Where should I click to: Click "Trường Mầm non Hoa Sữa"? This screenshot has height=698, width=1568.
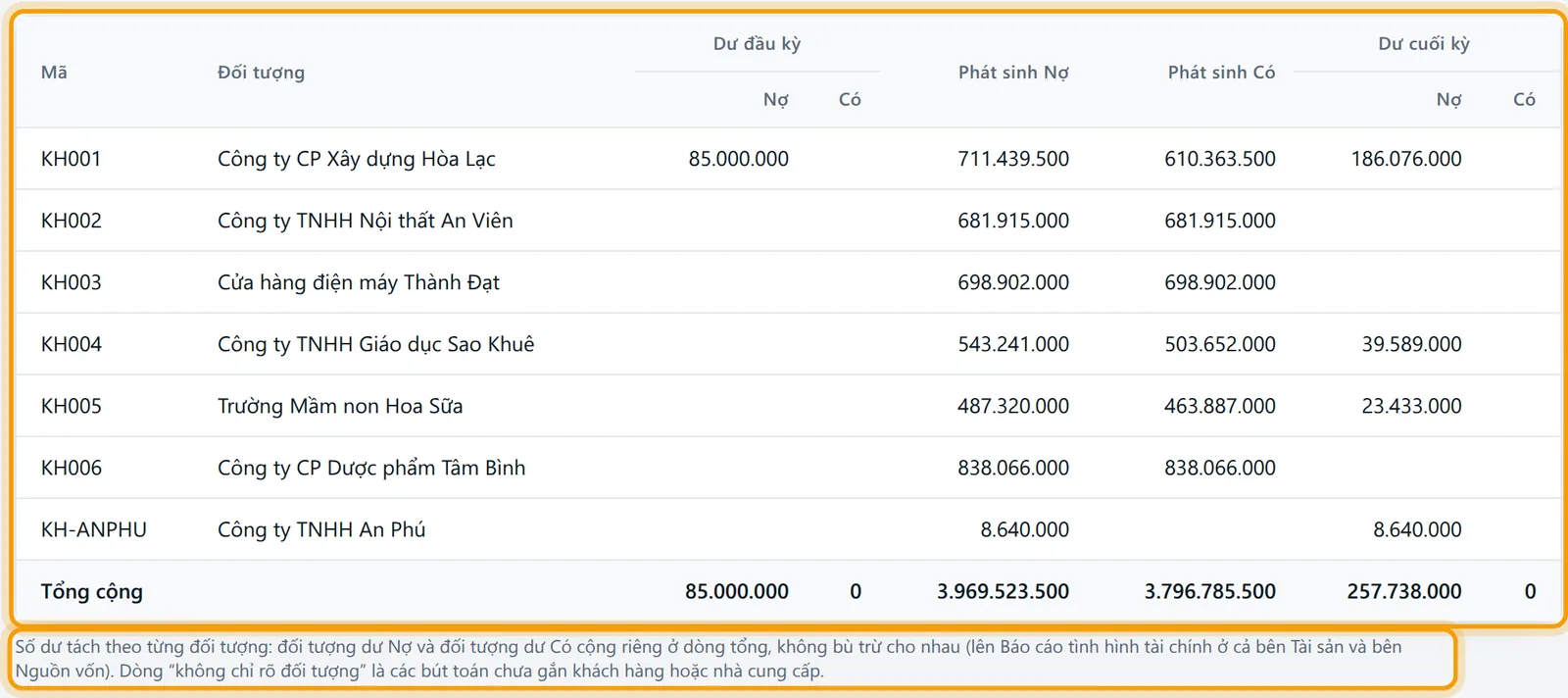coord(340,406)
